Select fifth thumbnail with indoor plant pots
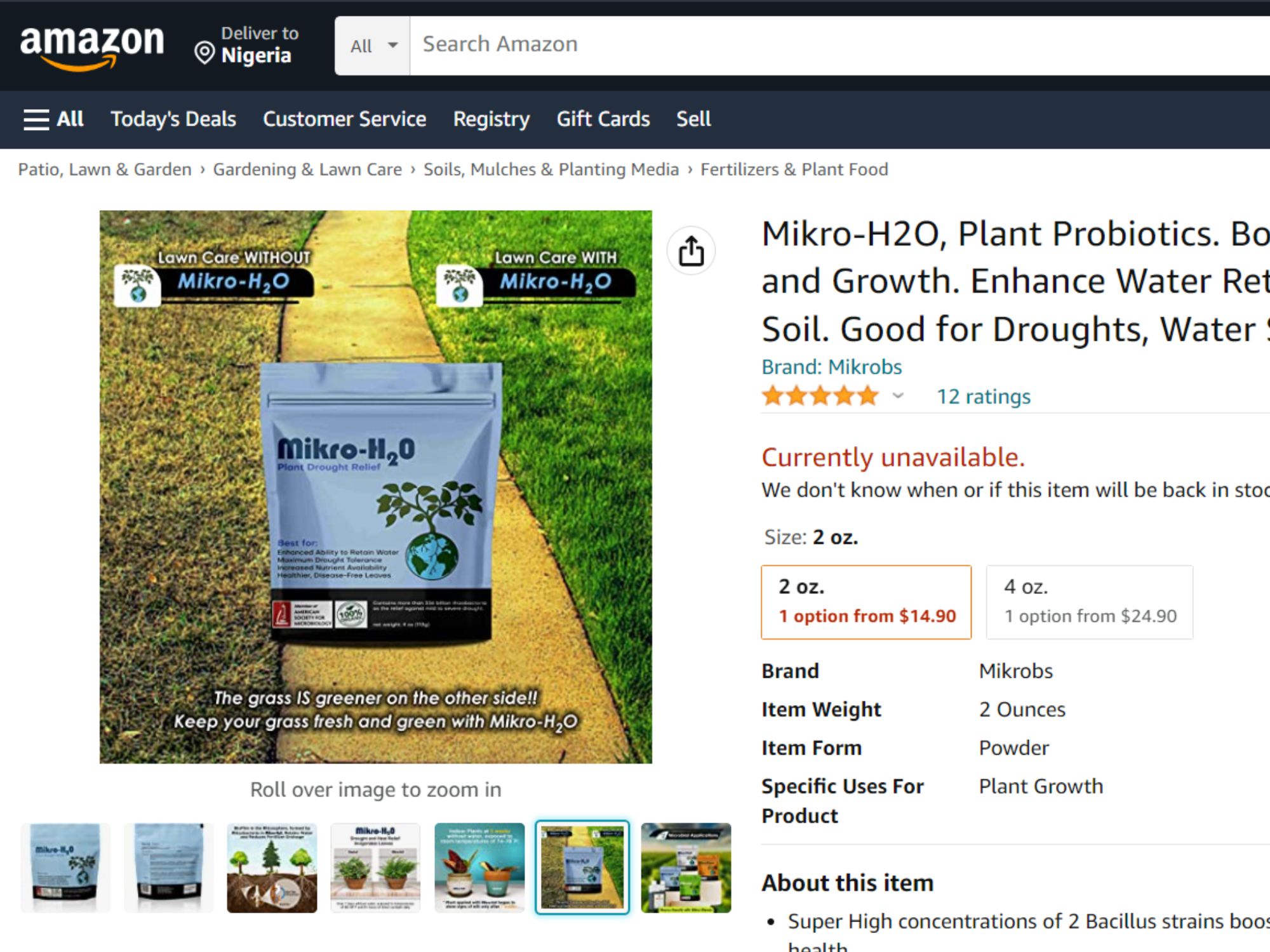1270x952 pixels. pos(479,868)
